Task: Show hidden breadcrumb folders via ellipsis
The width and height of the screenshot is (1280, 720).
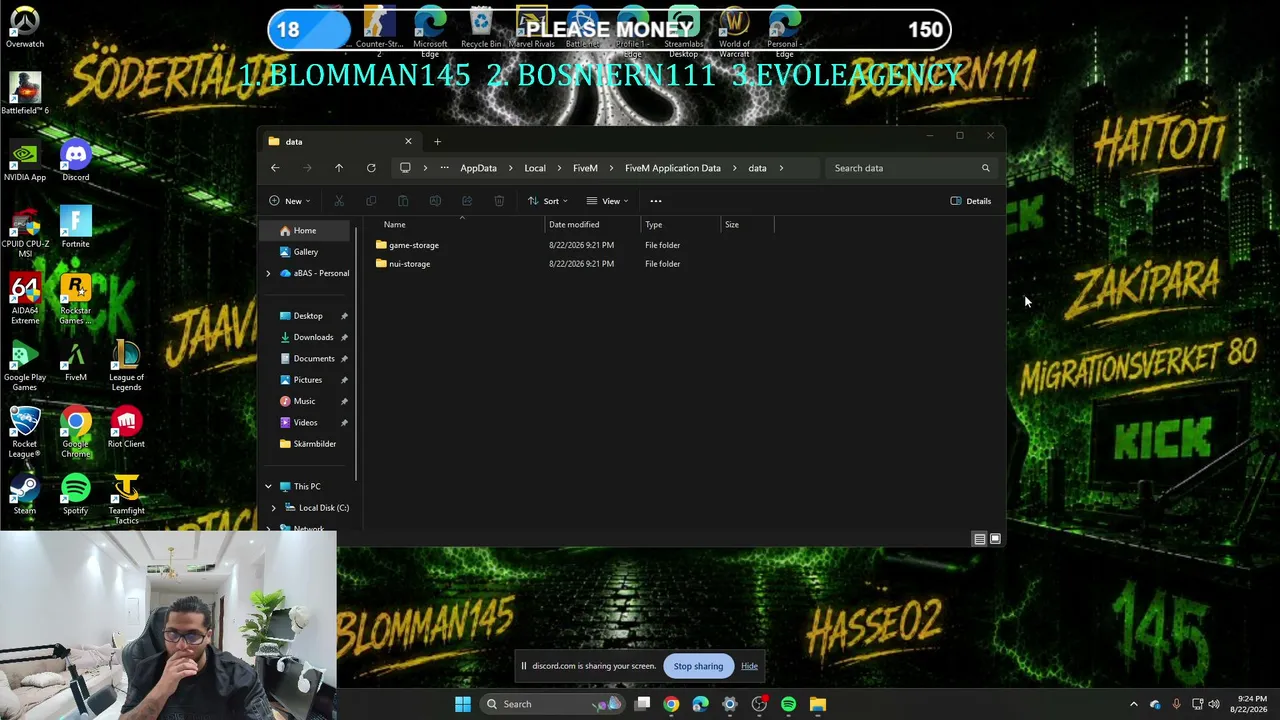Action: [444, 168]
